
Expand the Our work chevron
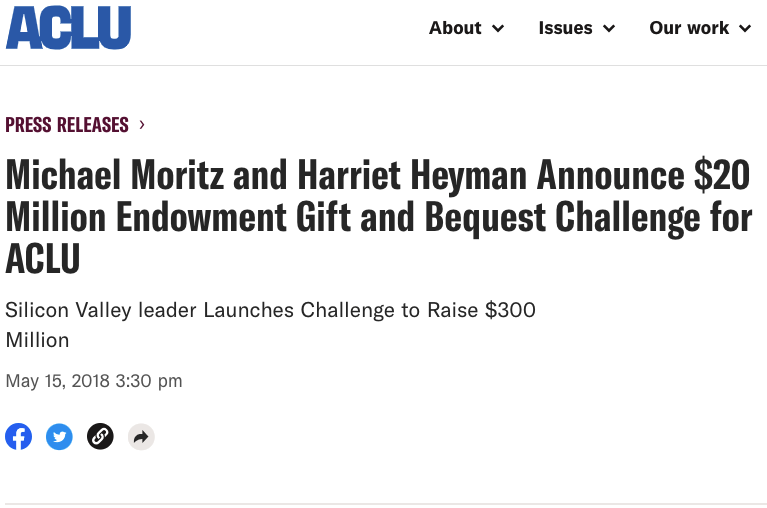pyautogui.click(x=745, y=29)
